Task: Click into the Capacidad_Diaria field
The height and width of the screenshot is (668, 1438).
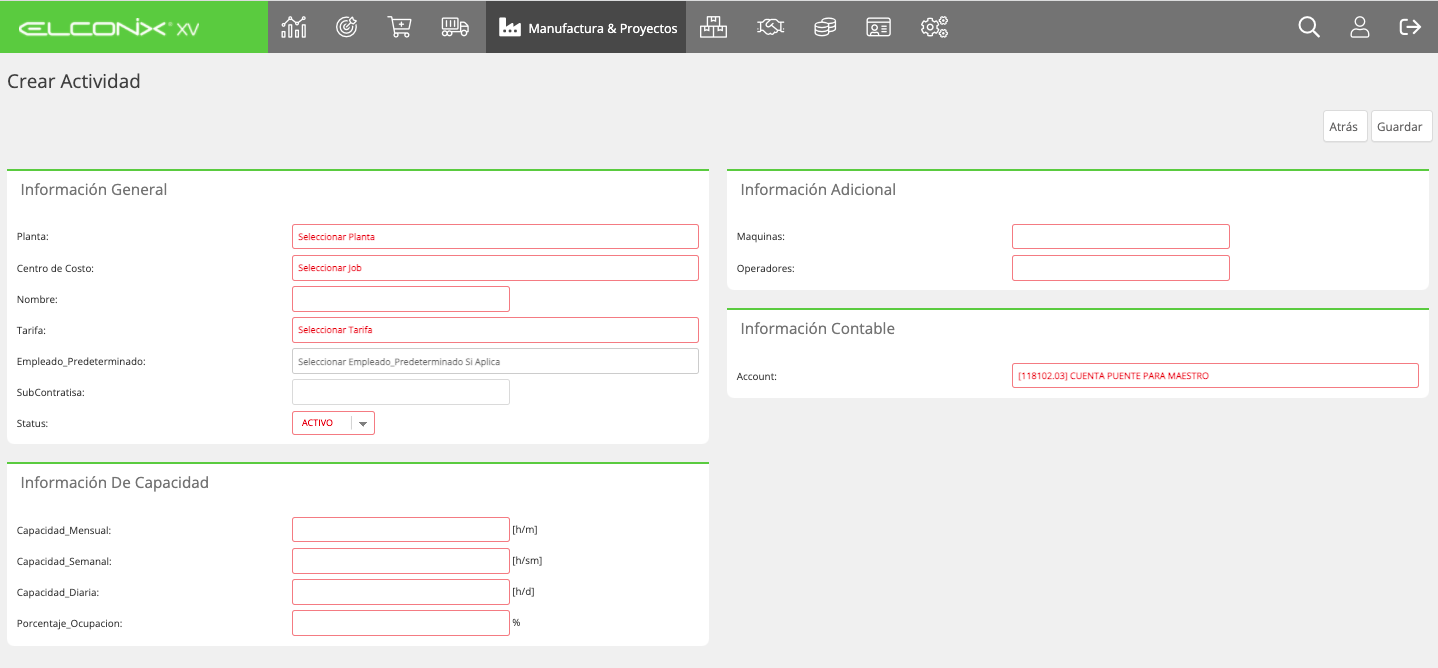Action: 401,592
